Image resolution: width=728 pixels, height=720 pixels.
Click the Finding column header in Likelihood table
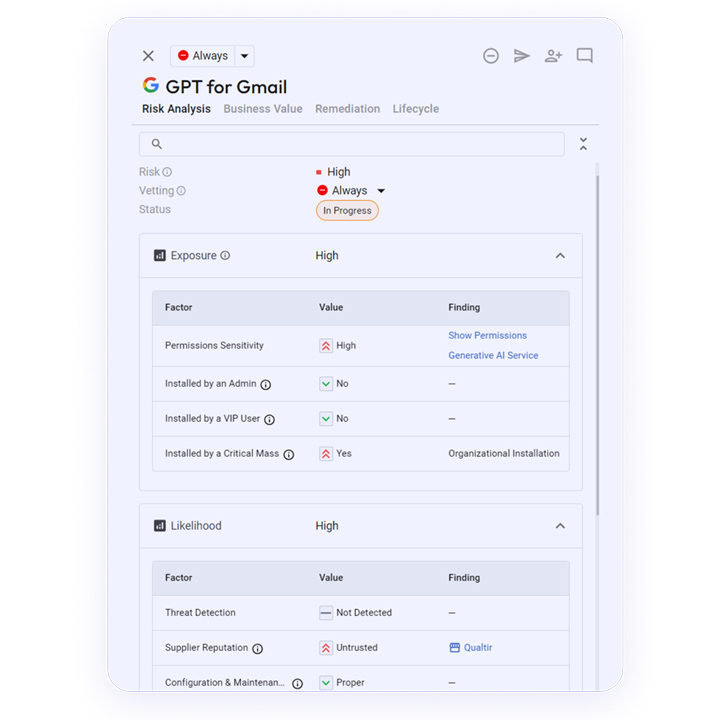click(464, 577)
